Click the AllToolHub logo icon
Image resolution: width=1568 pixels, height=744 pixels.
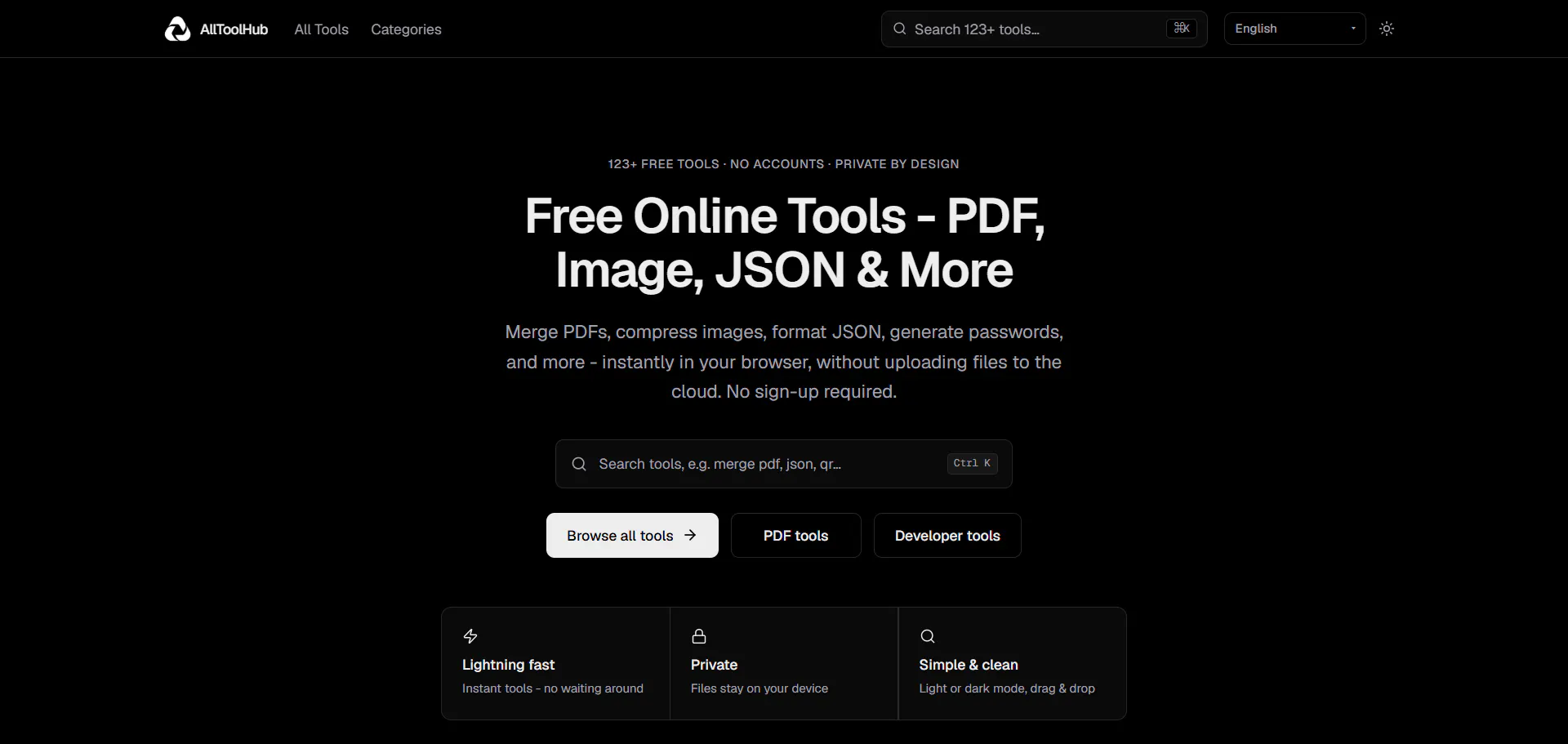pos(177,29)
